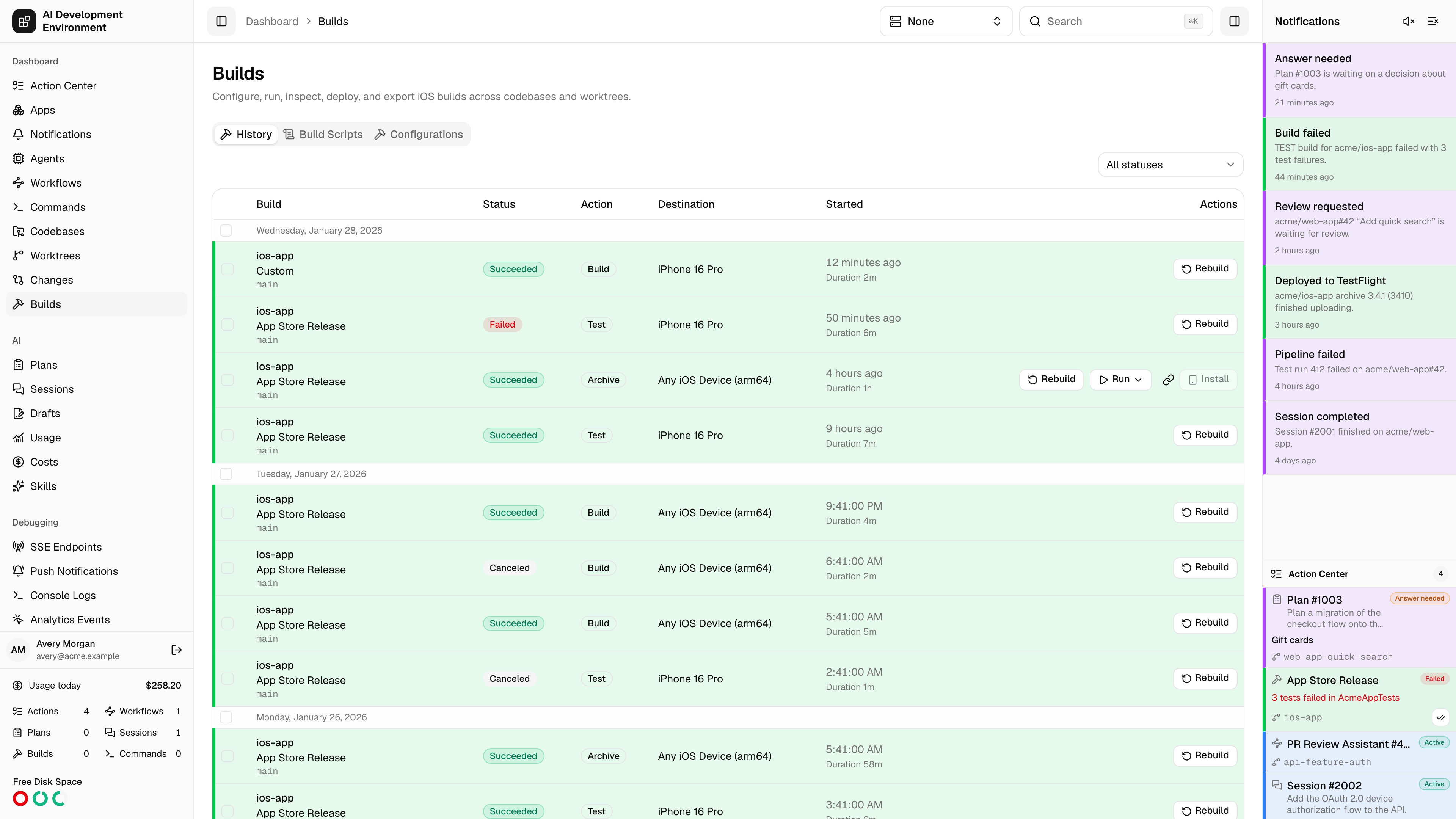Mute notifications with the speaker icon
This screenshot has width=1456, height=819.
[x=1409, y=22]
